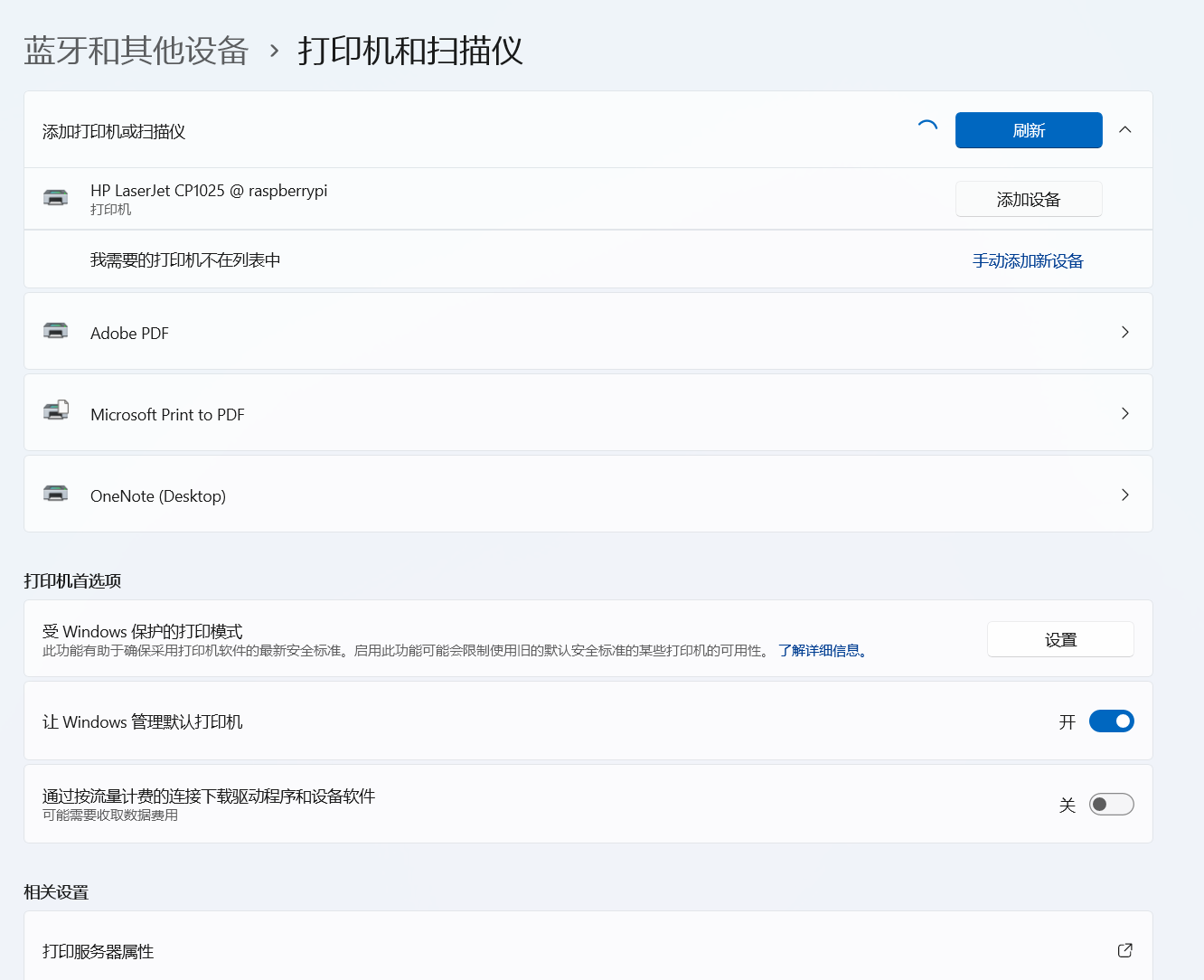Image resolution: width=1204 pixels, height=980 pixels.
Task: Open 了解详细信息 link
Action: [x=823, y=651]
